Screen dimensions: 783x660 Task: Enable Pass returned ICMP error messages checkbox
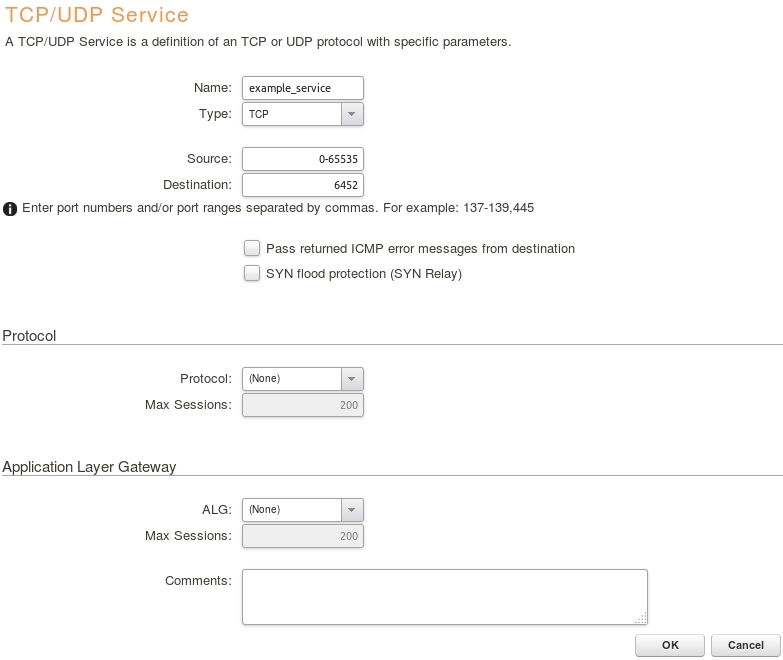pos(252,248)
